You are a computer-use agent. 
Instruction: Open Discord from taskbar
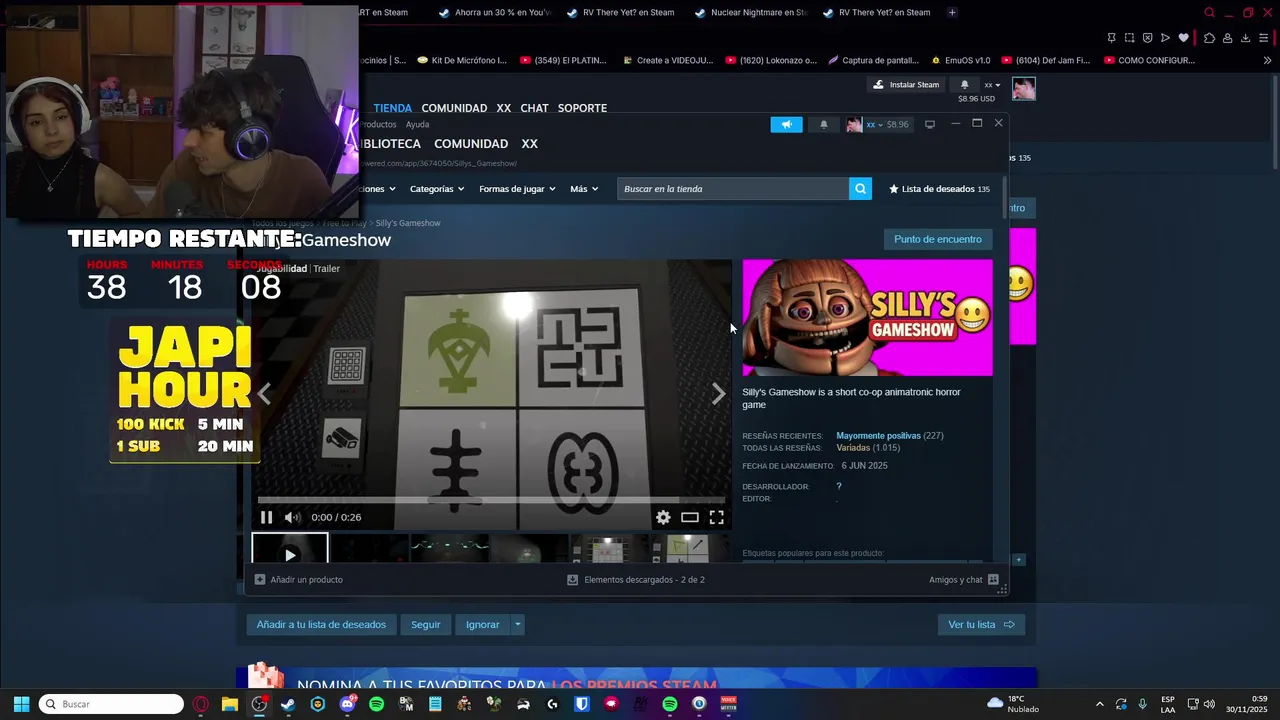[x=347, y=704]
